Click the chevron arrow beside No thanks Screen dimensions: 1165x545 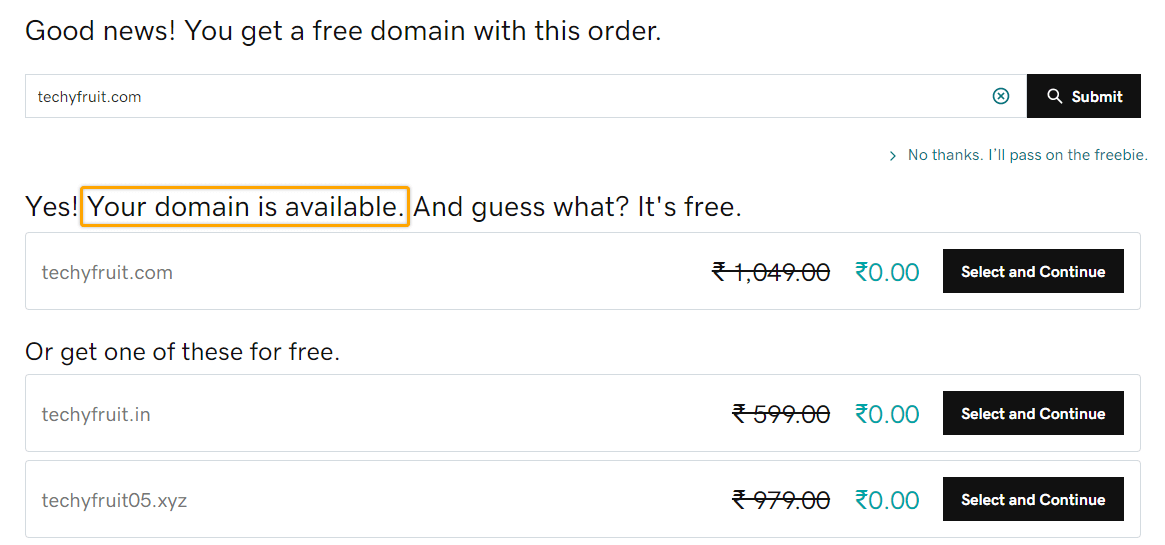coord(892,156)
